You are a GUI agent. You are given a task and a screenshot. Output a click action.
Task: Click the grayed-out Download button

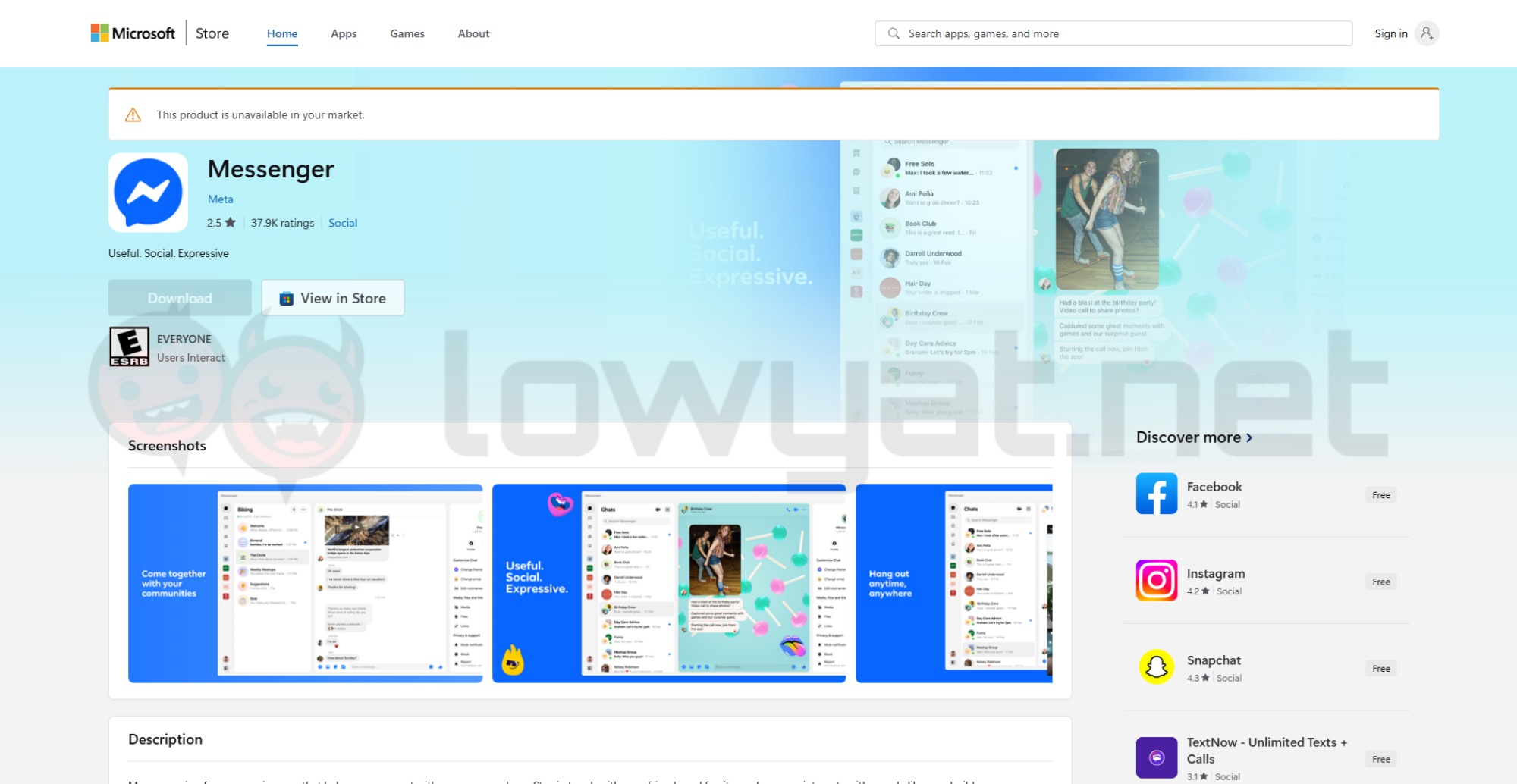pos(180,297)
